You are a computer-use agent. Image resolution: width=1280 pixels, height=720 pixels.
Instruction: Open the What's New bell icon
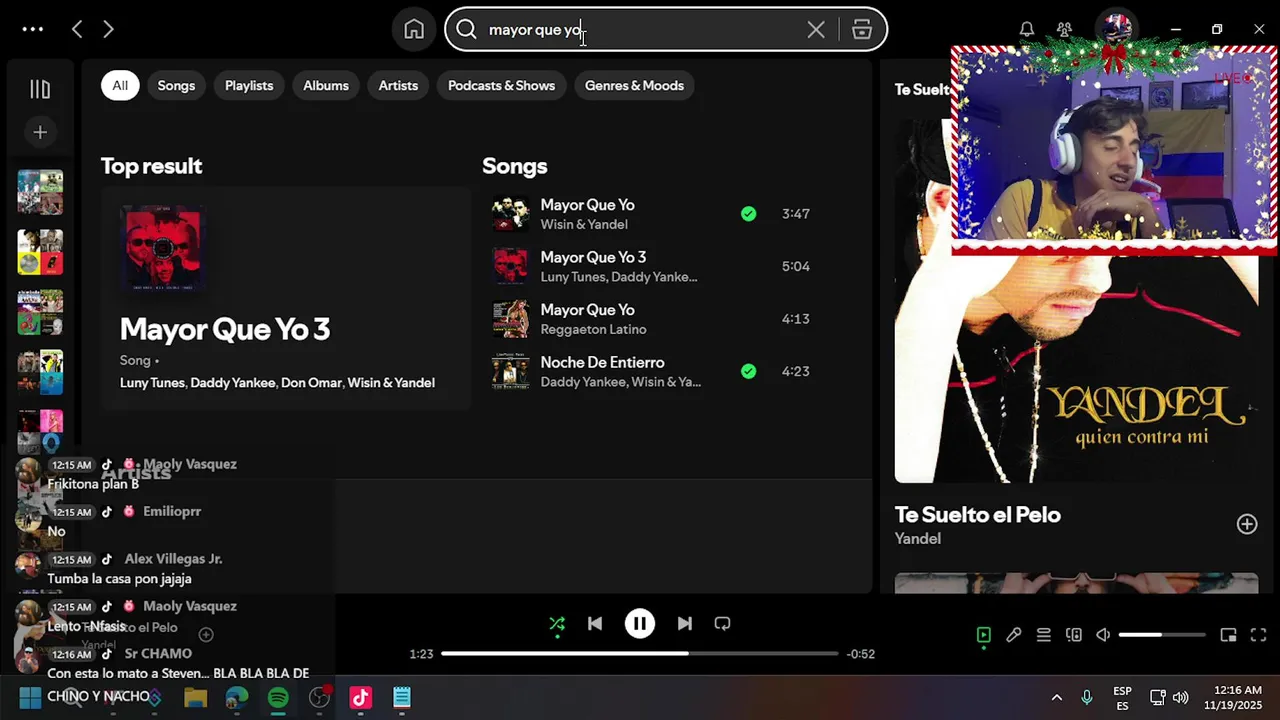[x=1026, y=29]
